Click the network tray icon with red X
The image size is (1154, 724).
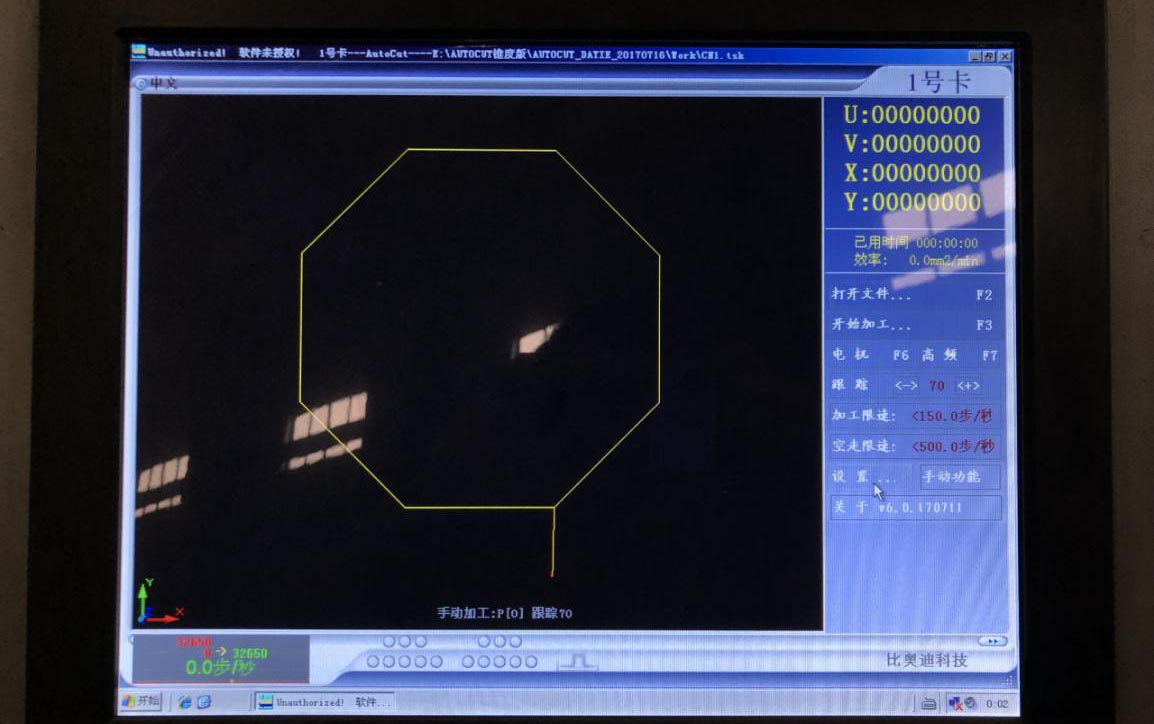(955, 703)
